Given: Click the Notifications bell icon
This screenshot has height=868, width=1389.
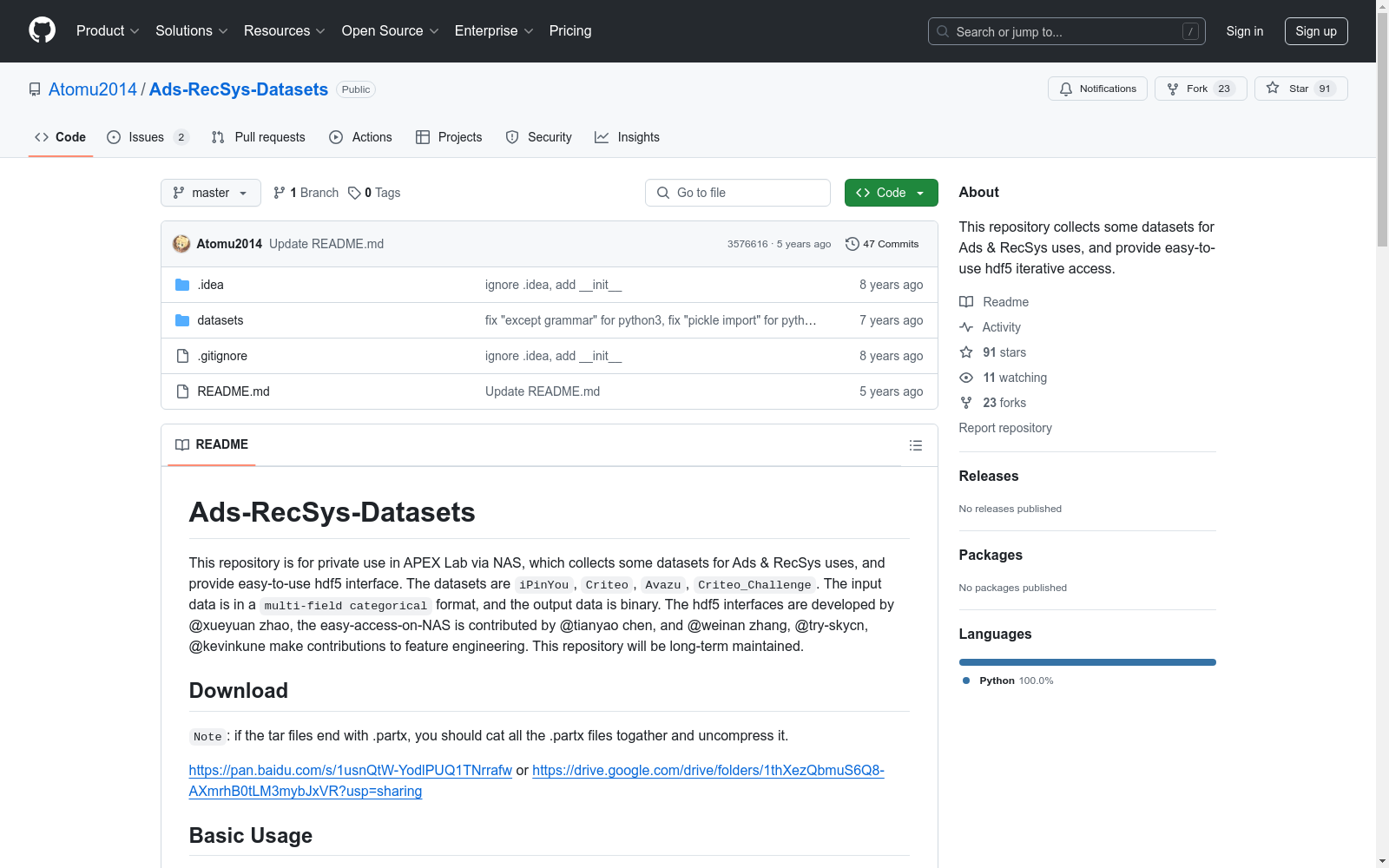Looking at the screenshot, I should [x=1066, y=89].
